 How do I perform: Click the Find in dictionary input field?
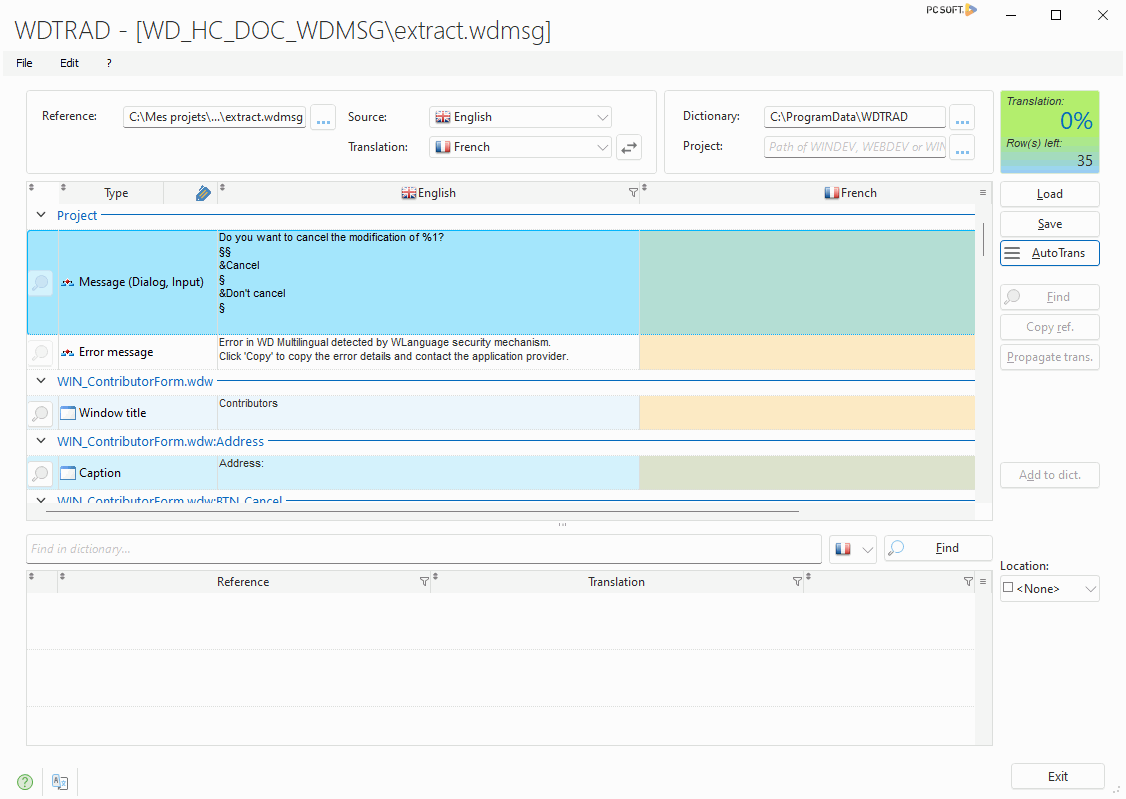pos(424,549)
